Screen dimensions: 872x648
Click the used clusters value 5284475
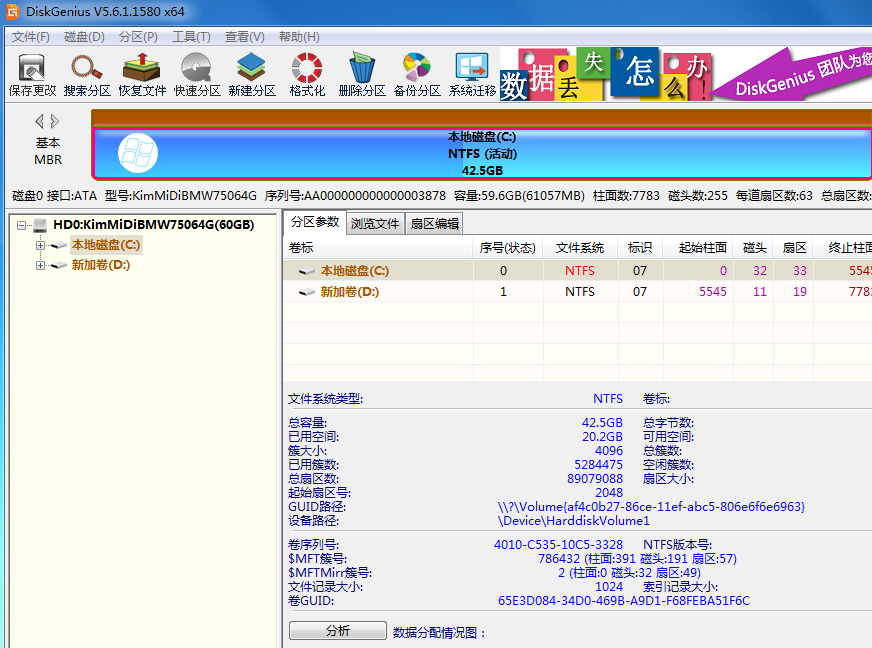point(598,464)
